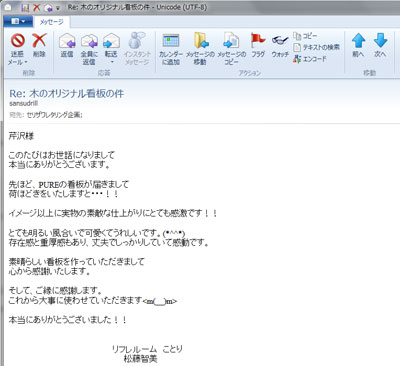Screen dimensions: 400x366
Task: Watch the conversation with ウォッチ glasses icon
Action: coord(280,46)
